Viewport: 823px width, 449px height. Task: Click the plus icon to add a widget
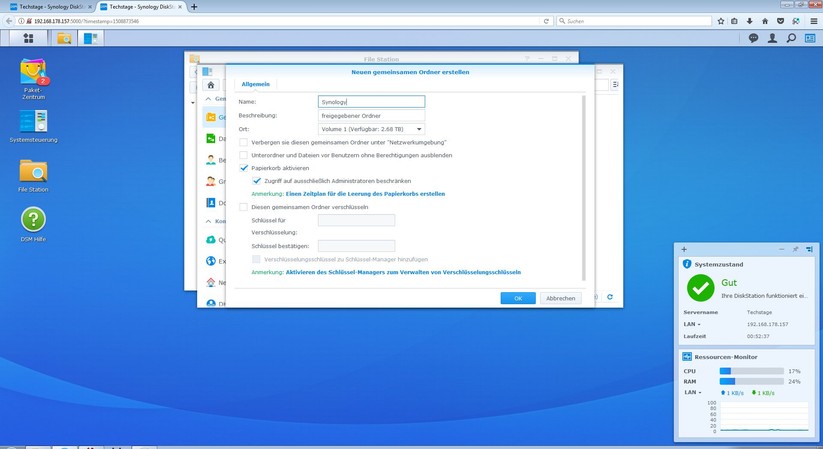pos(684,248)
